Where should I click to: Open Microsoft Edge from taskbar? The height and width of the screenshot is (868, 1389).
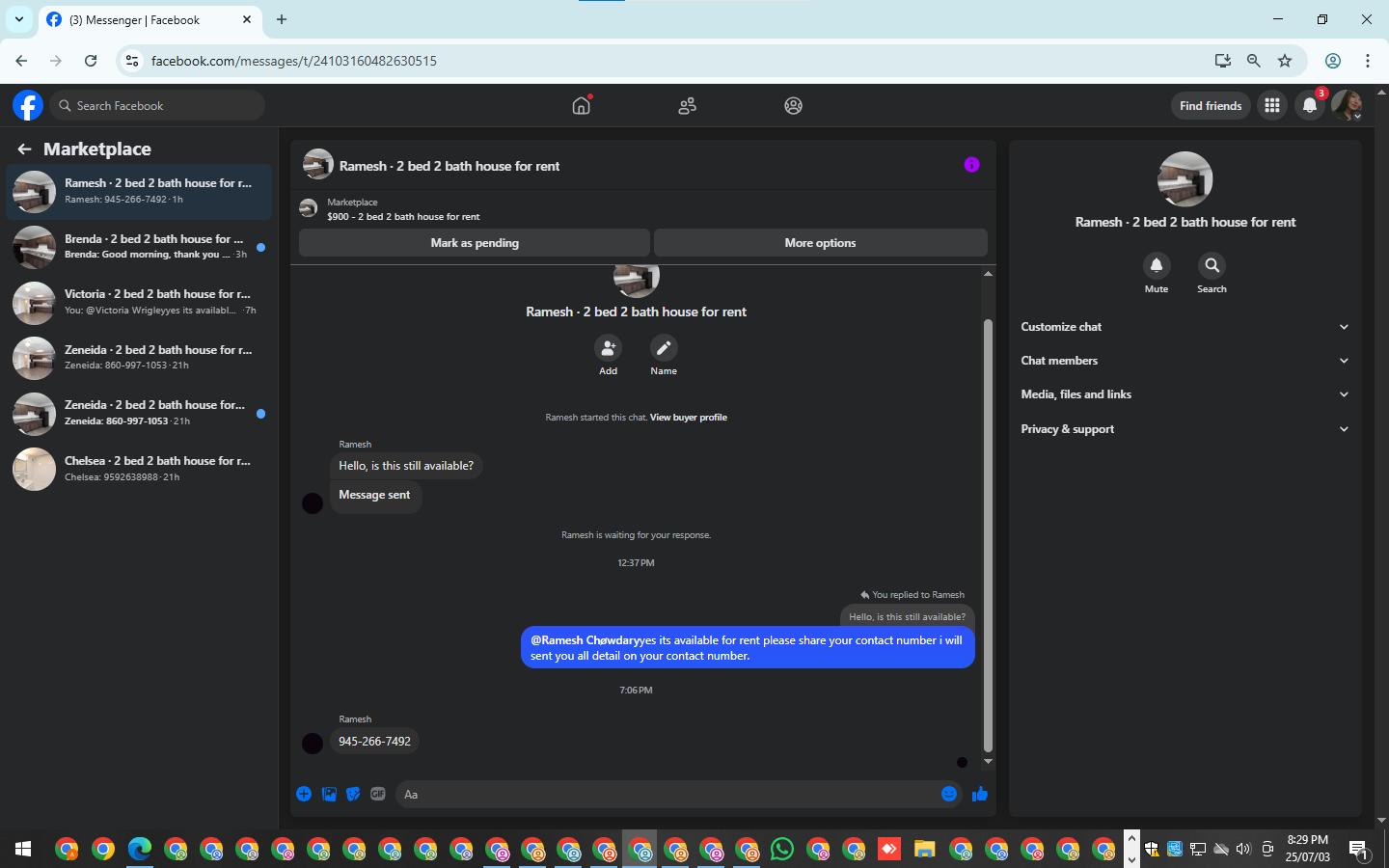140,850
